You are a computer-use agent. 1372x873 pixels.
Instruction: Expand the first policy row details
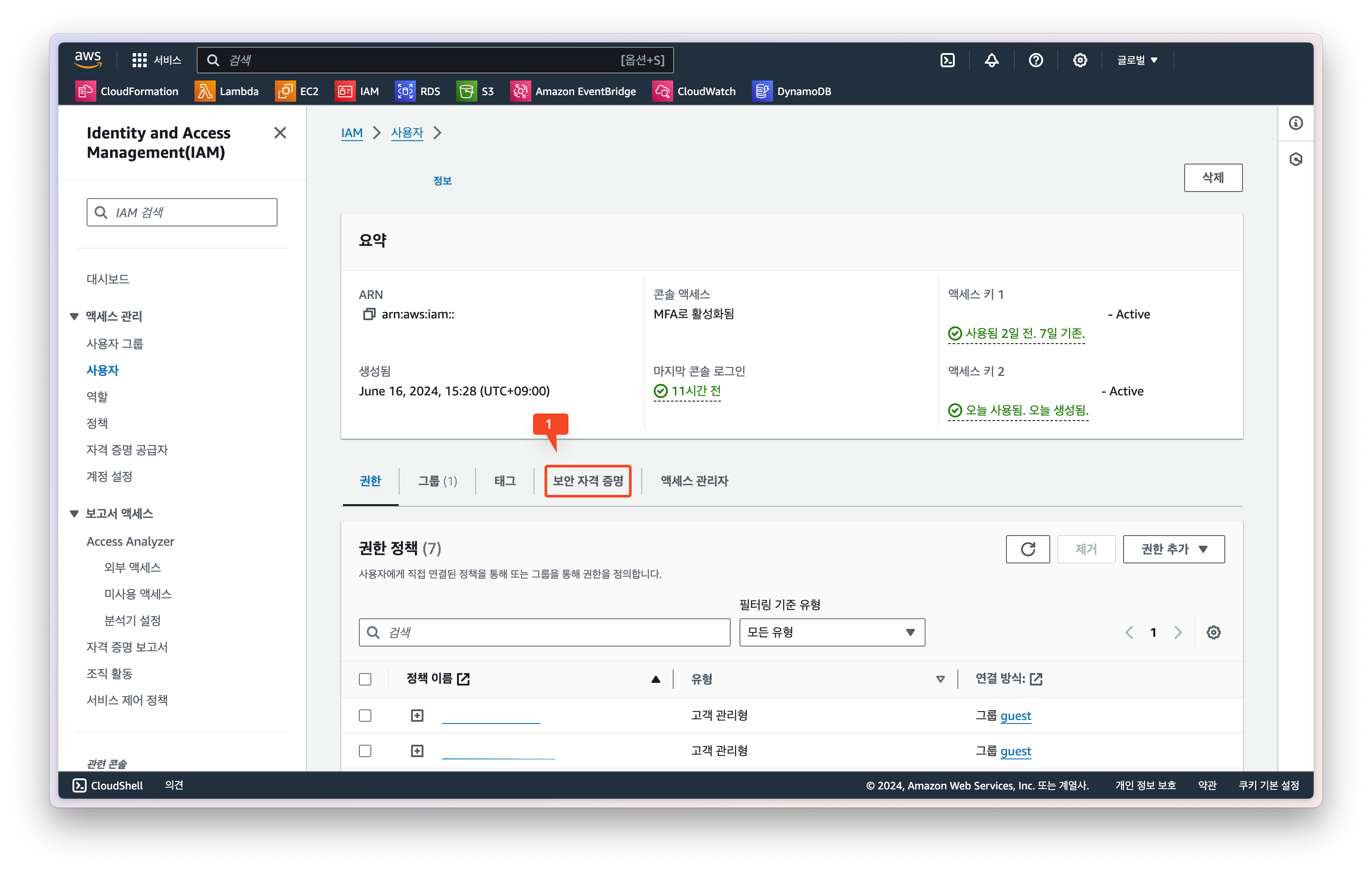[417, 715]
